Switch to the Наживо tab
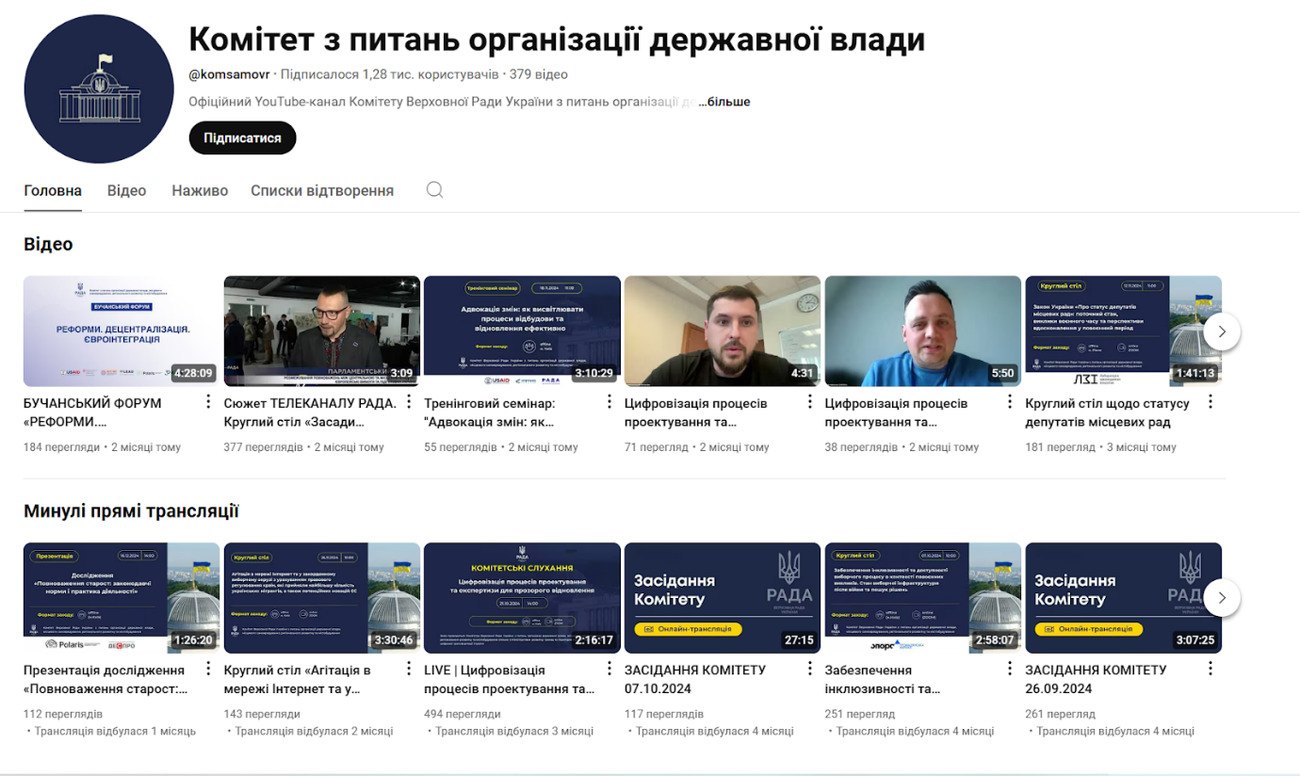Screen dimensions: 1300x776 point(199,191)
